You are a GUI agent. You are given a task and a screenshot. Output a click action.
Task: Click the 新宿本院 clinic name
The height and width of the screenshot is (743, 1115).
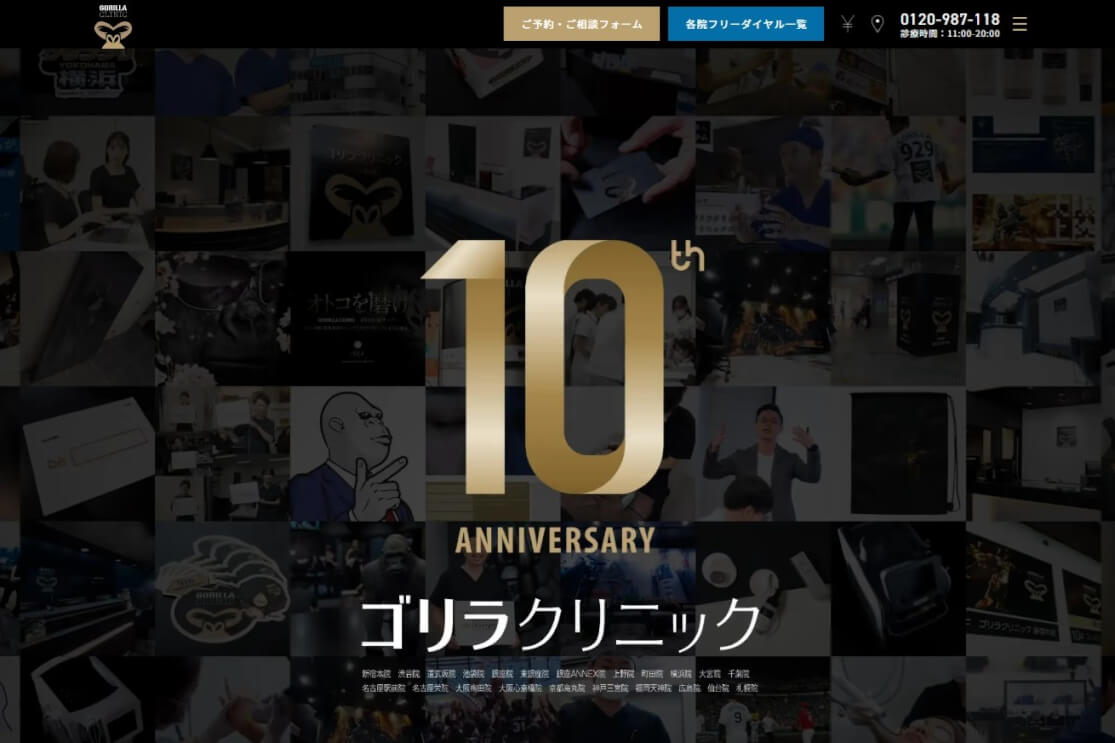pyautogui.click(x=376, y=673)
